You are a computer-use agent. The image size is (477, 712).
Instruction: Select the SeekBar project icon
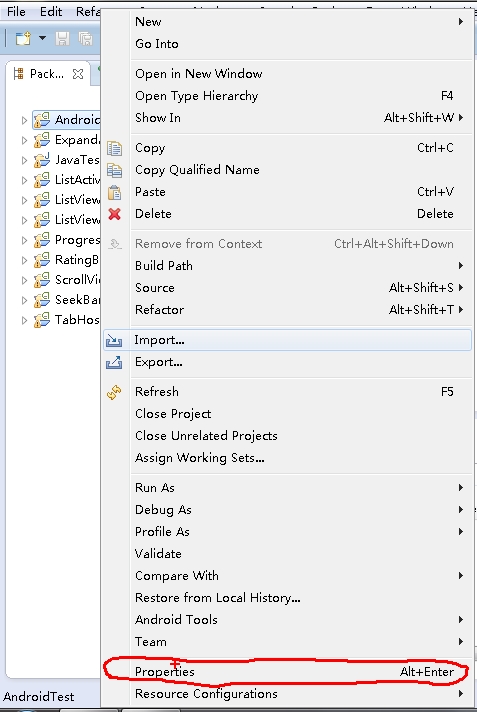(x=42, y=300)
